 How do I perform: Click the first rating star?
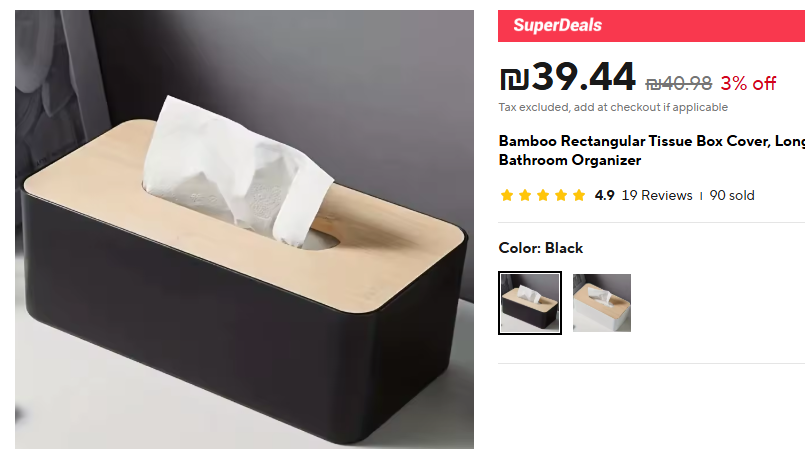(x=507, y=196)
